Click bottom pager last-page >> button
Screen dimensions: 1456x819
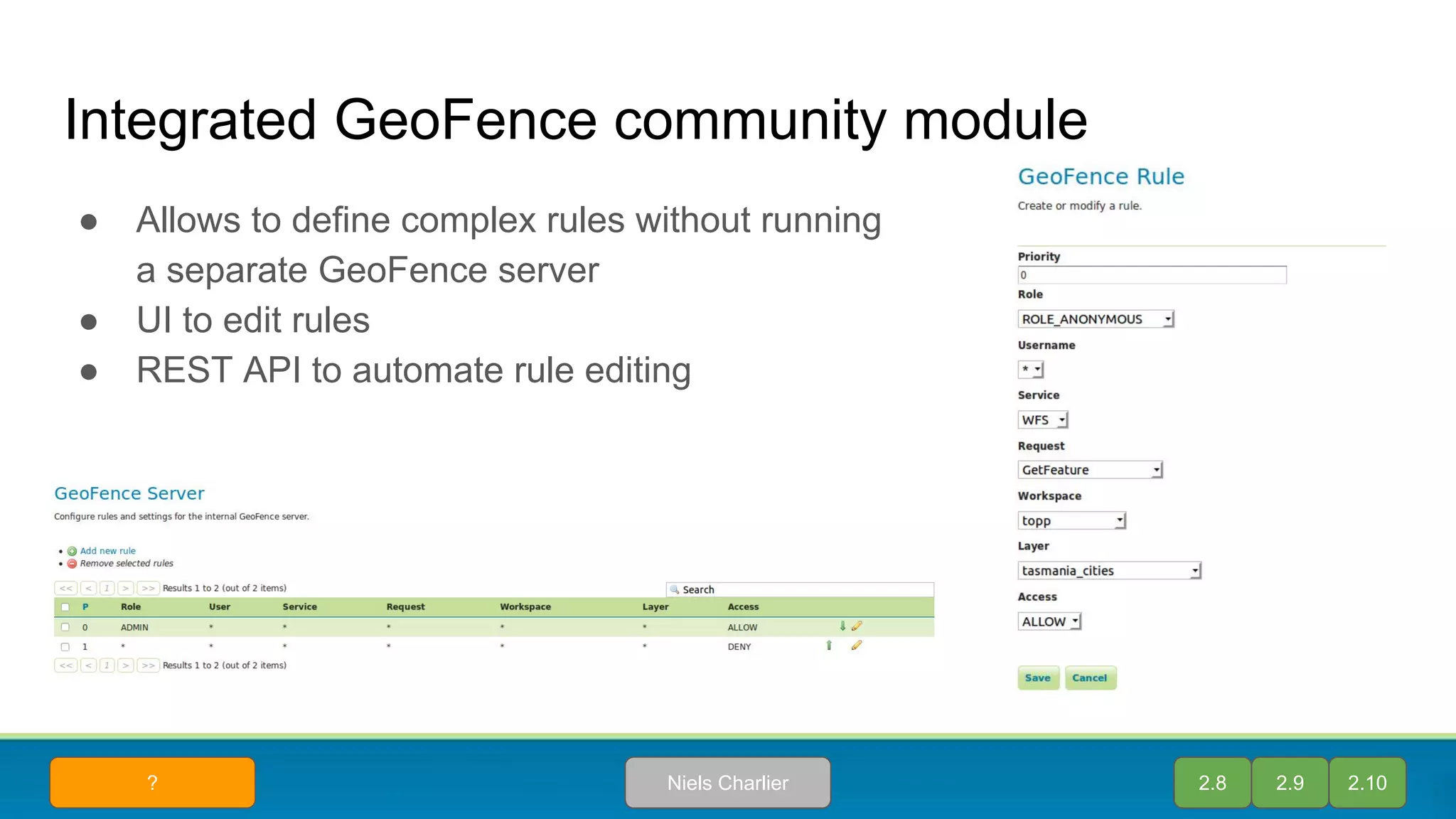[148, 665]
